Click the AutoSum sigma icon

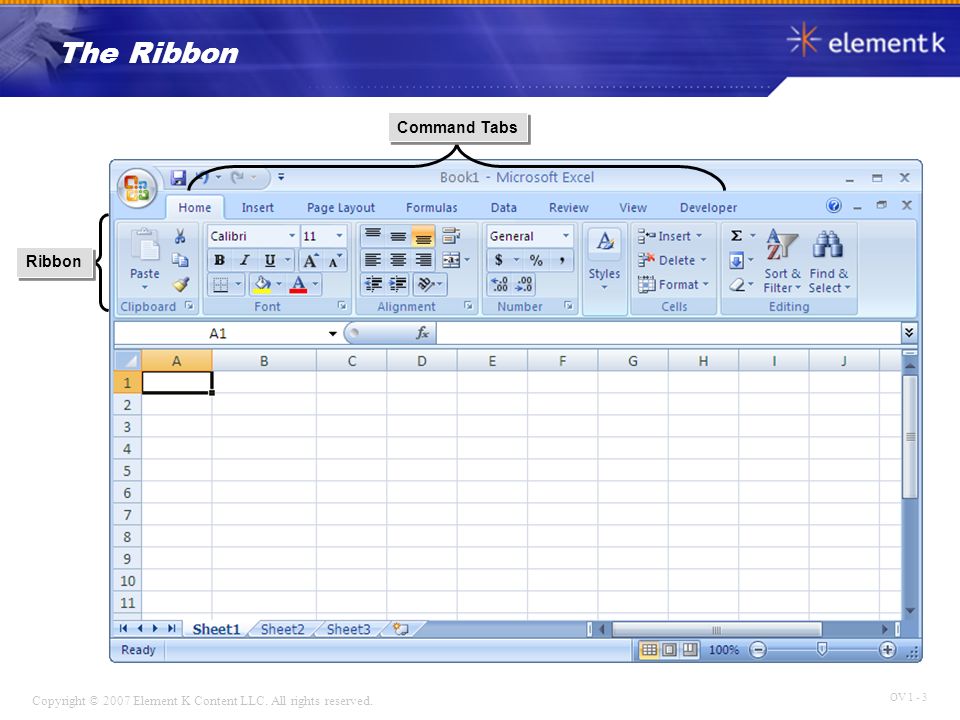click(737, 236)
